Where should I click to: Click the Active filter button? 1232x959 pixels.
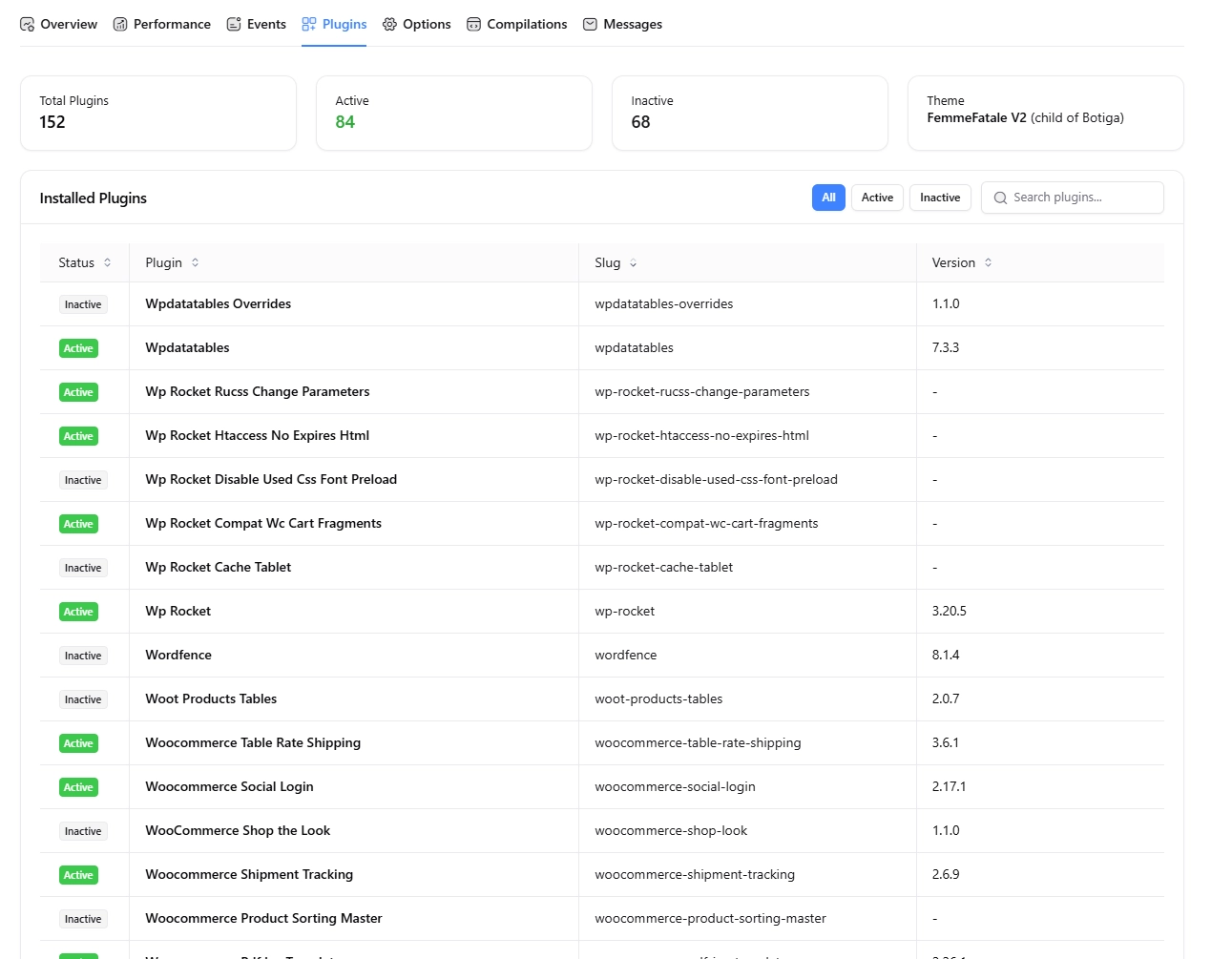(x=877, y=198)
